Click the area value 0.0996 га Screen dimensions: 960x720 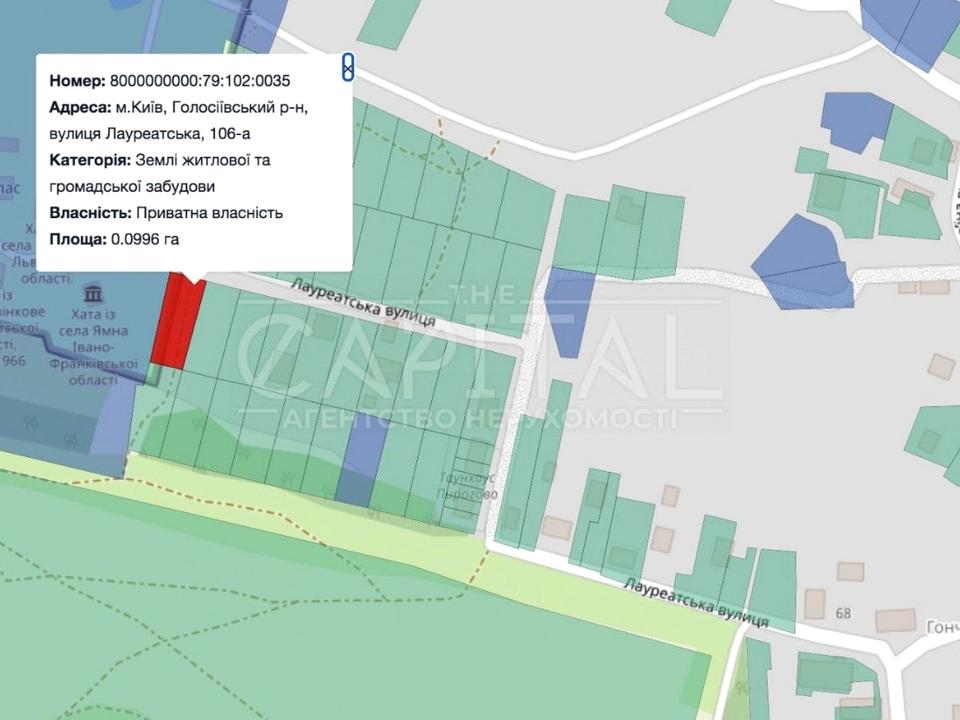(x=143, y=239)
